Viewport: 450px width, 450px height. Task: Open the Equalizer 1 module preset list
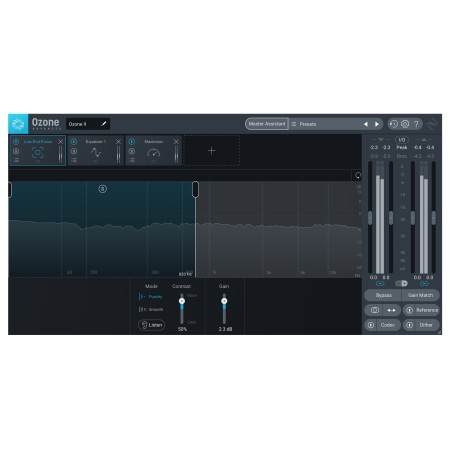pyautogui.click(x=74, y=160)
